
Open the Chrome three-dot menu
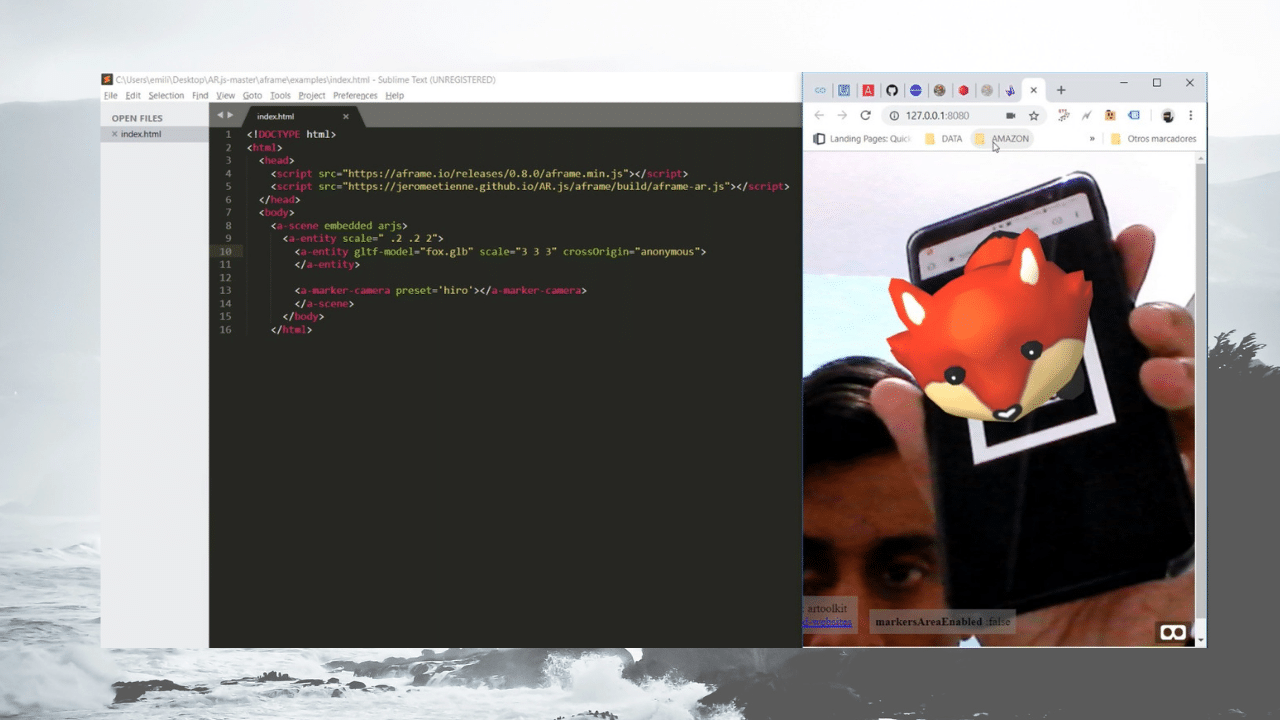(x=1190, y=116)
